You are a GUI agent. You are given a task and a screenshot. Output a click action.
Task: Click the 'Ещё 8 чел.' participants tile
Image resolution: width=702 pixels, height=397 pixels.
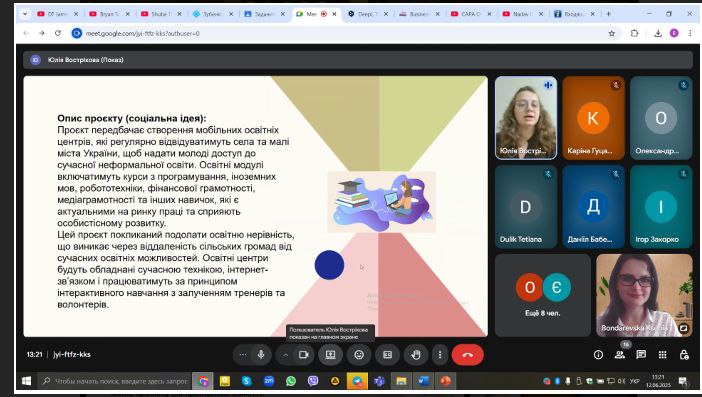[543, 295]
